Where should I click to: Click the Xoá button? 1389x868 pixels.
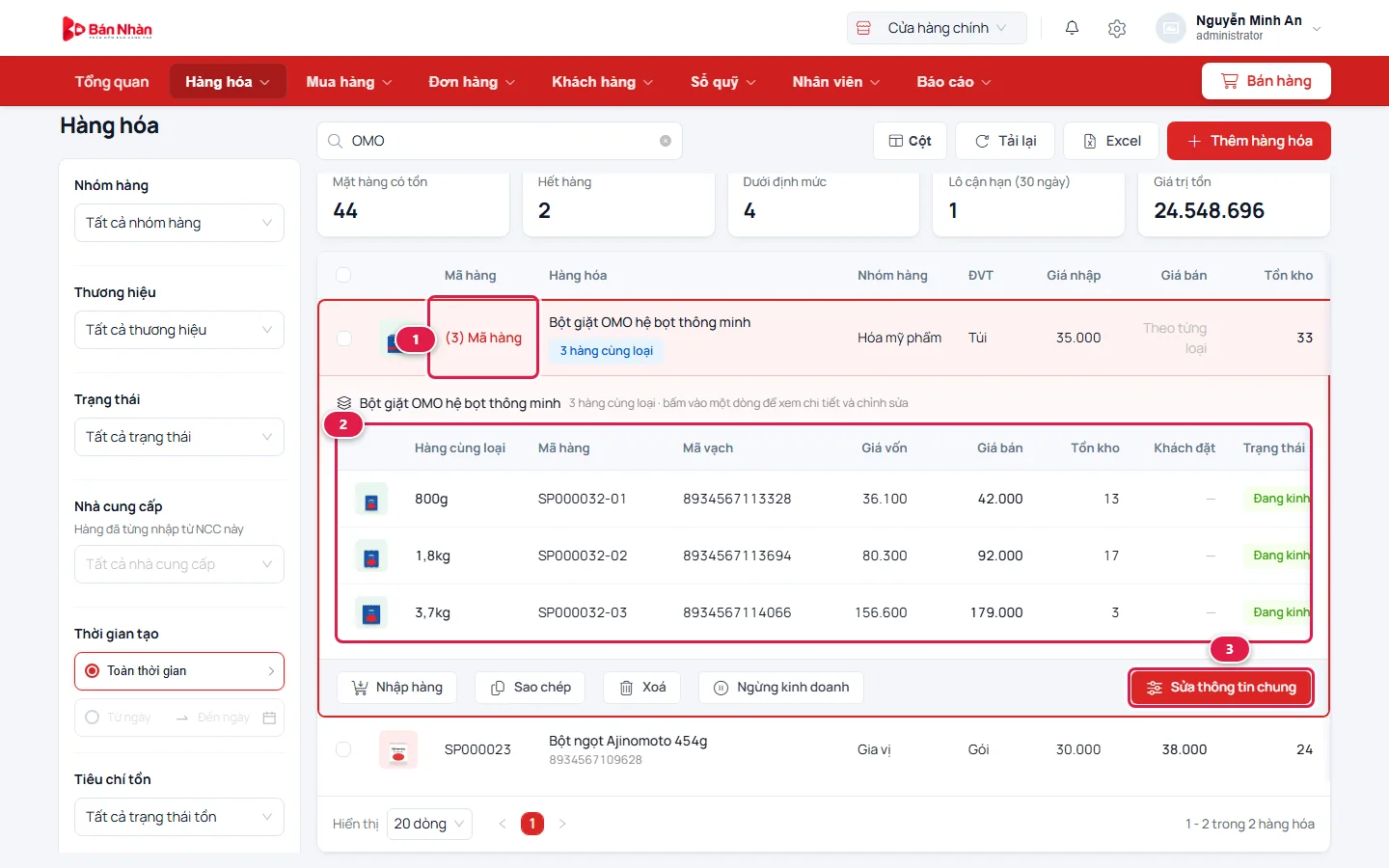642,688
